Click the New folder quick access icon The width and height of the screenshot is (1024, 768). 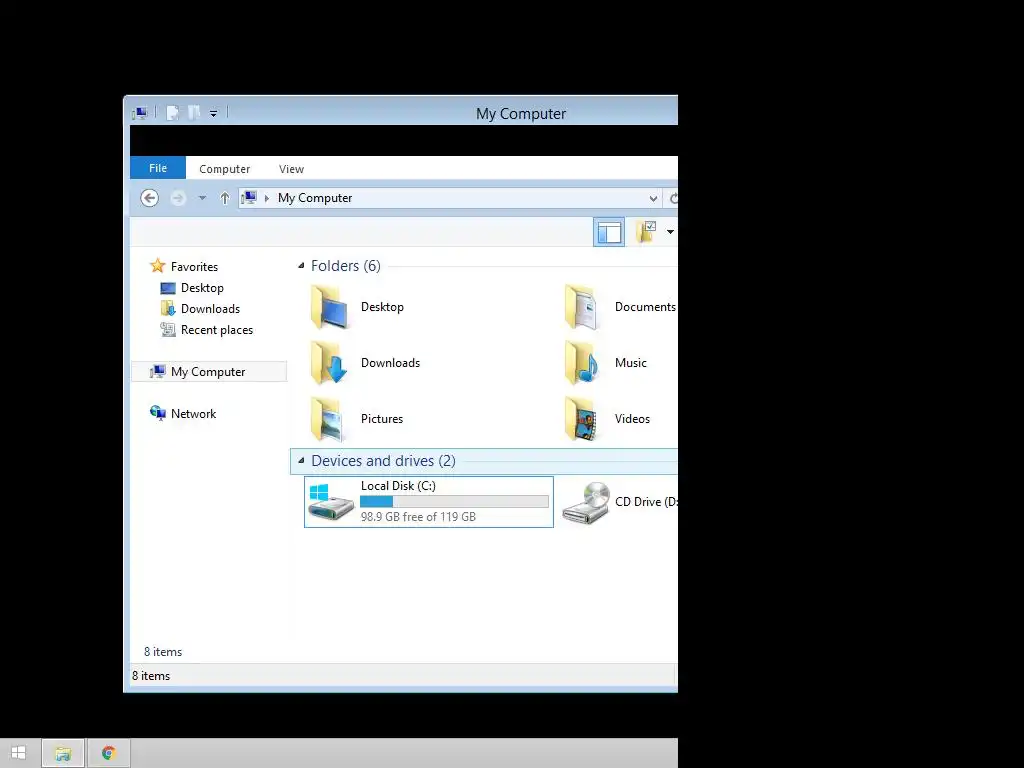pos(194,113)
